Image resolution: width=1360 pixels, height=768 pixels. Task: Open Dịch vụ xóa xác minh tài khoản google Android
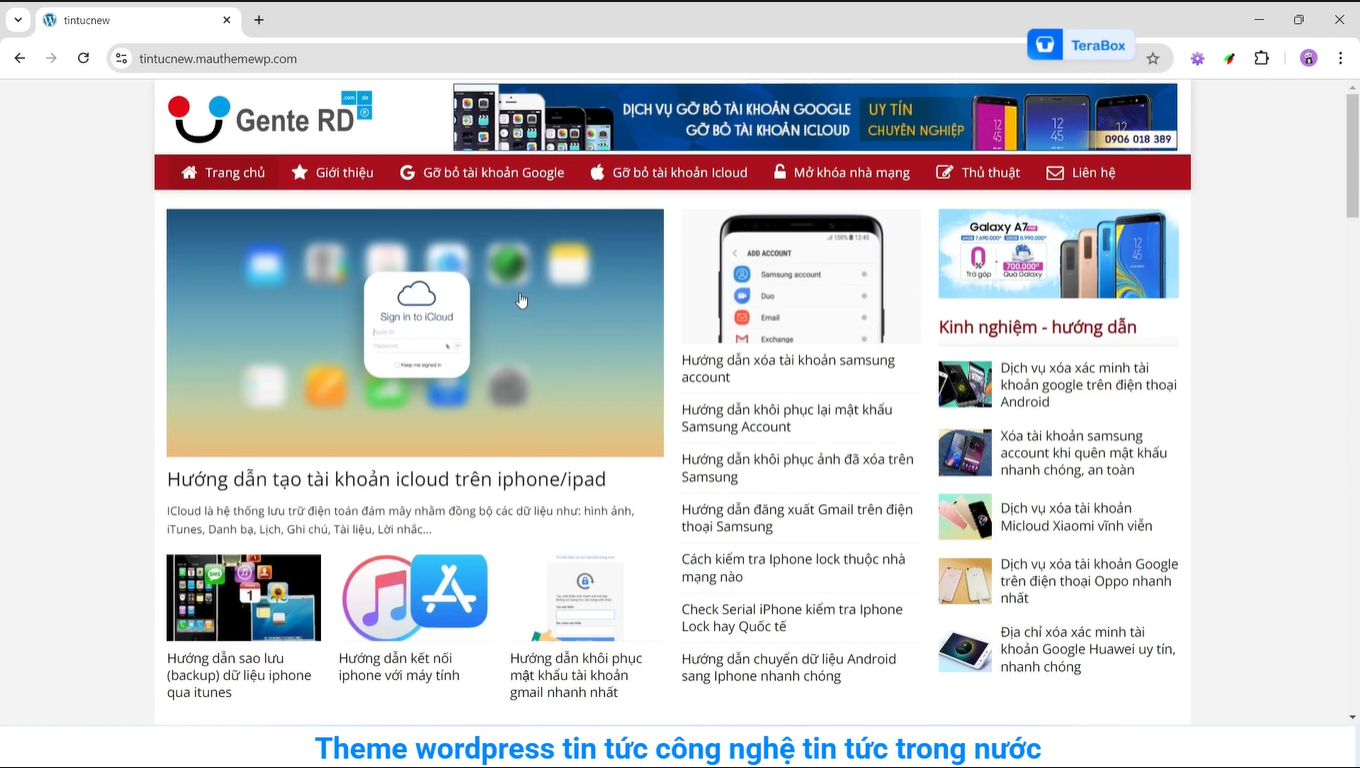coord(1088,385)
